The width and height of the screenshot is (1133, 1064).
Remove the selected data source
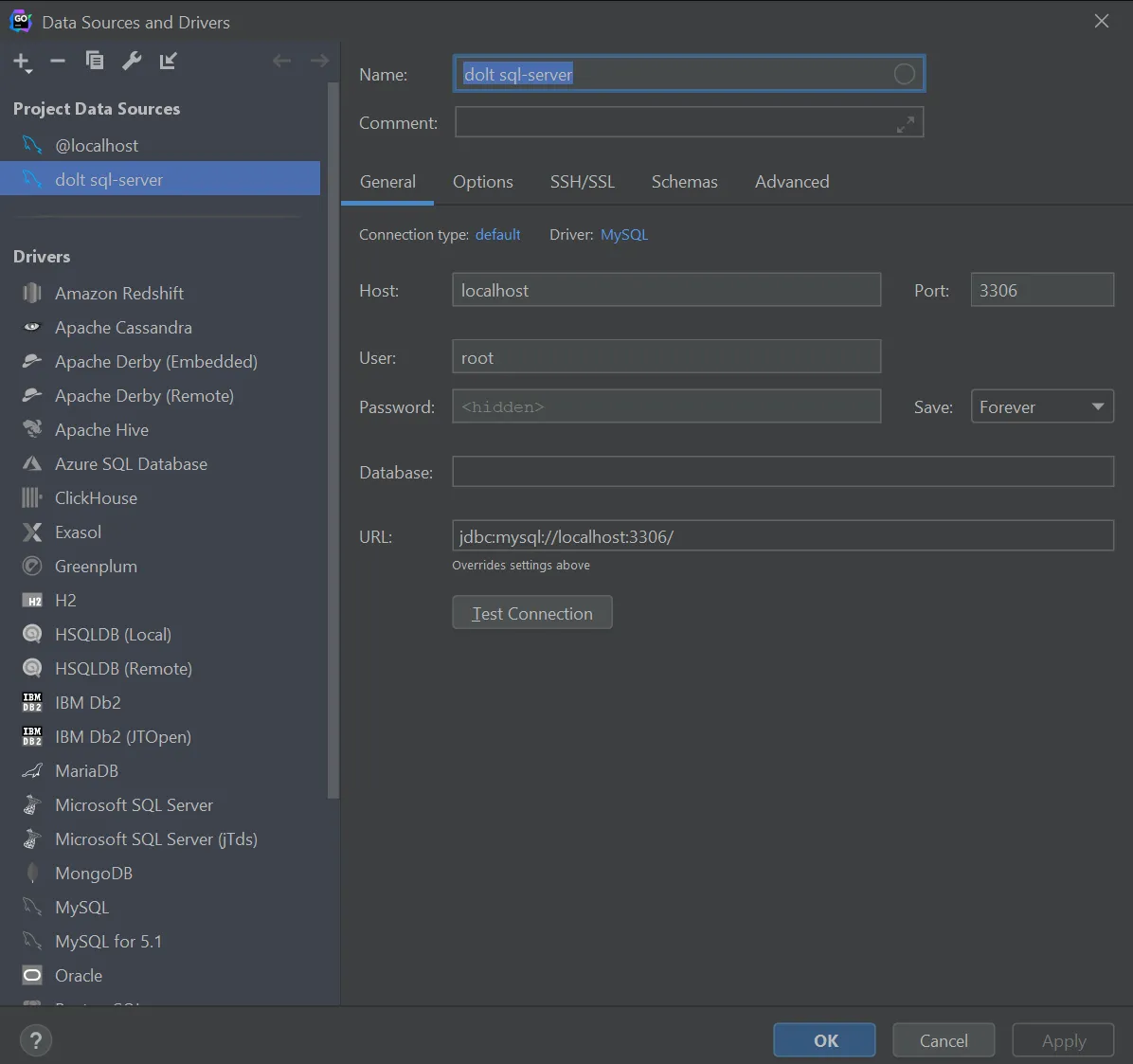tap(57, 61)
